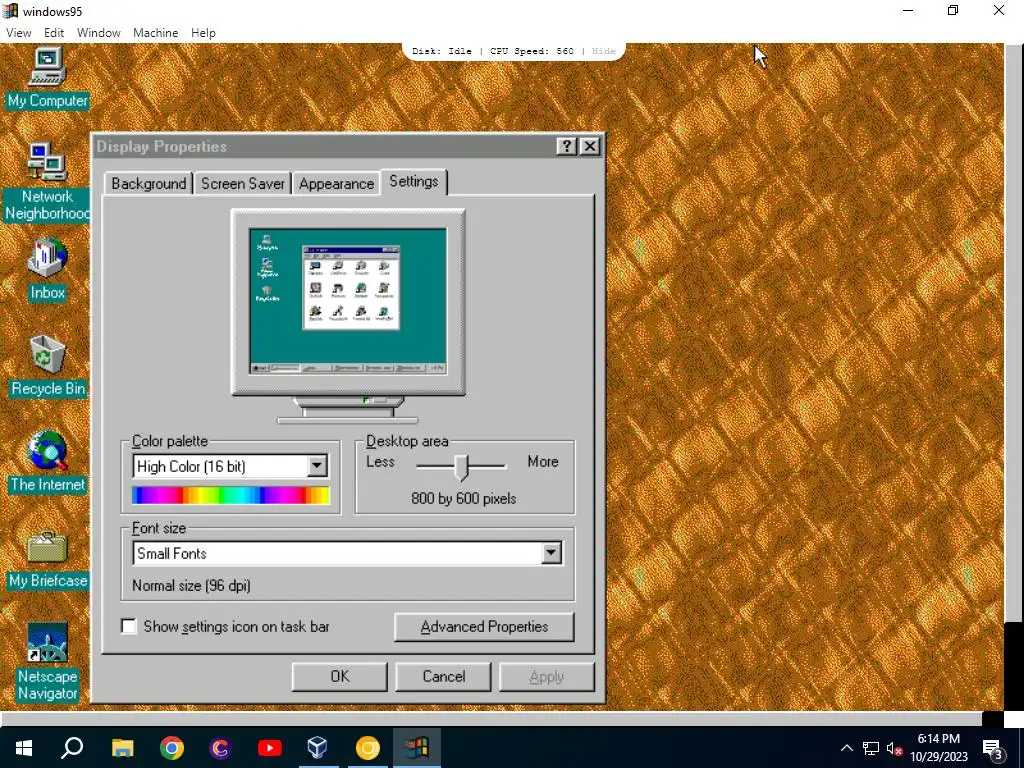The width and height of the screenshot is (1024, 768).
Task: Click the Desktop area slider thumb
Action: tap(462, 467)
